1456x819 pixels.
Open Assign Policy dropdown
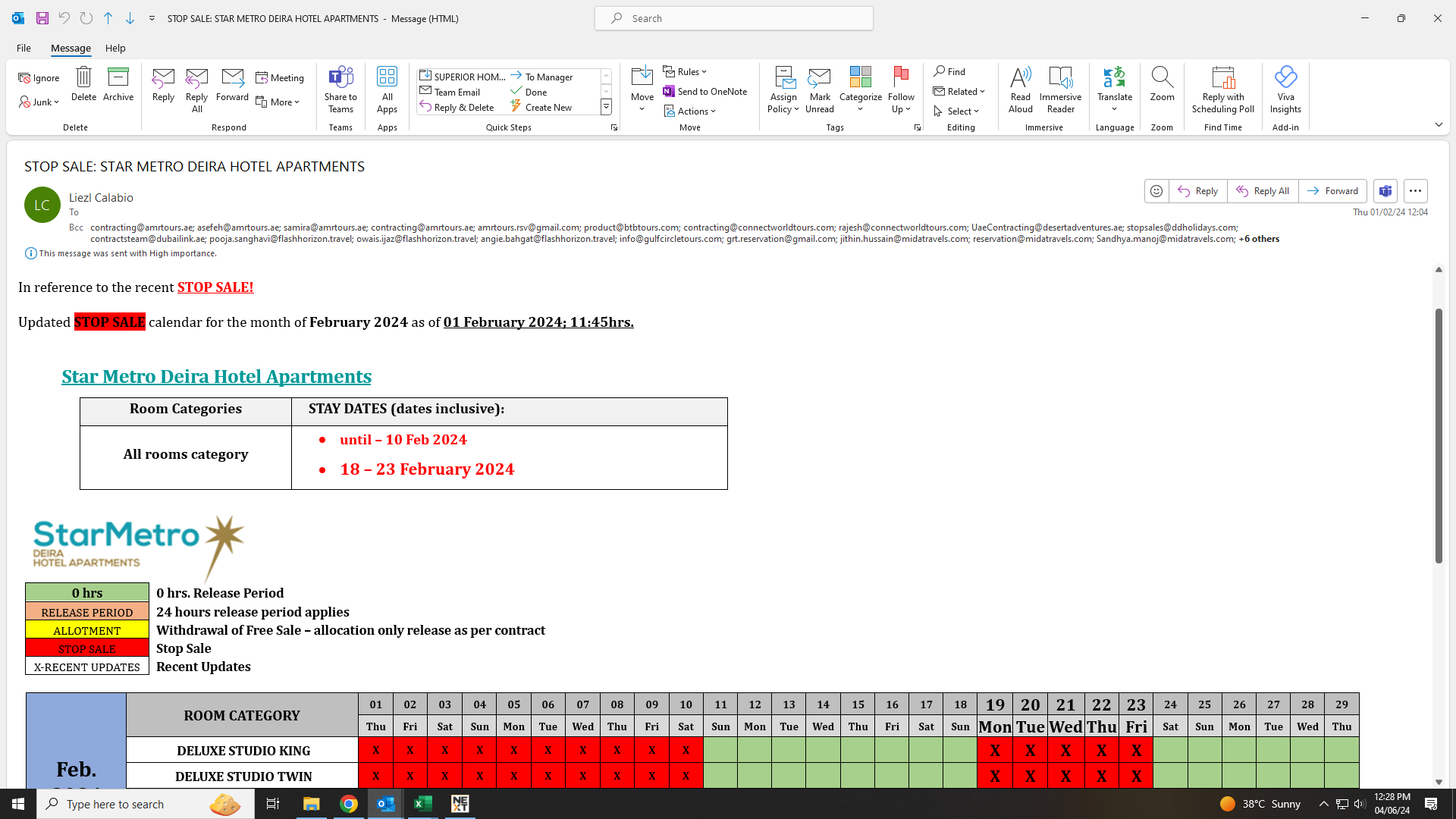click(x=783, y=89)
